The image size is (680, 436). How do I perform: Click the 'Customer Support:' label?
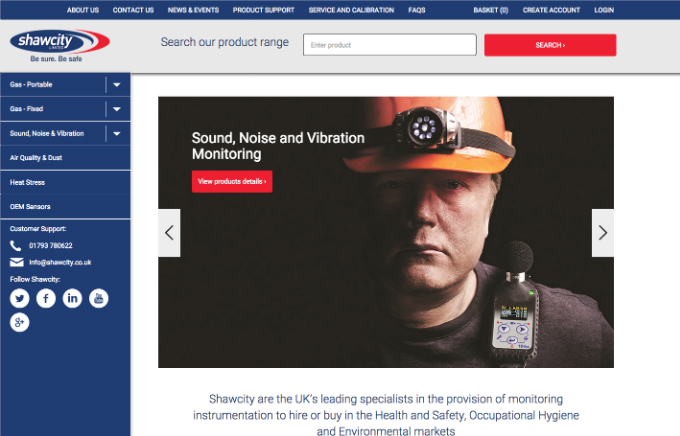(x=38, y=229)
